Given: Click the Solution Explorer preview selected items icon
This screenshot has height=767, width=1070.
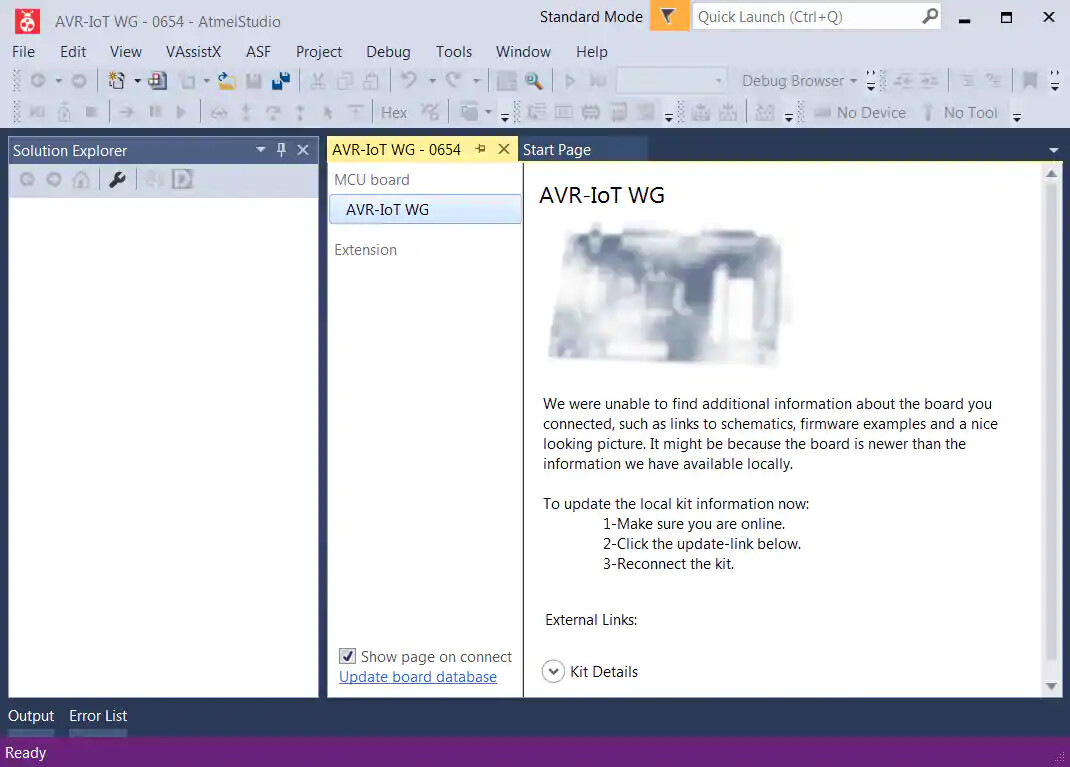Looking at the screenshot, I should 182,179.
